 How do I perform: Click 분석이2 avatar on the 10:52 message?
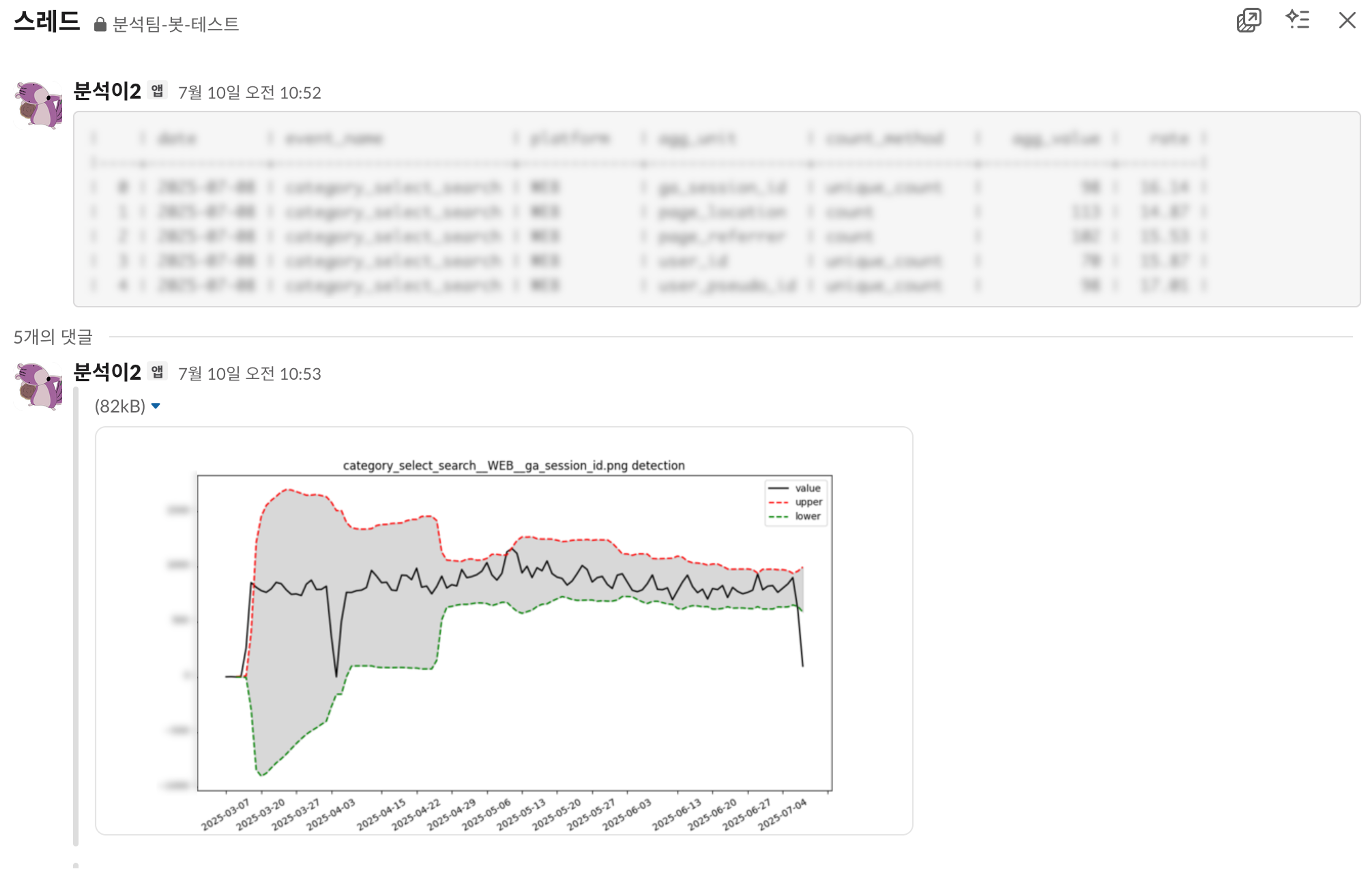pos(38,105)
